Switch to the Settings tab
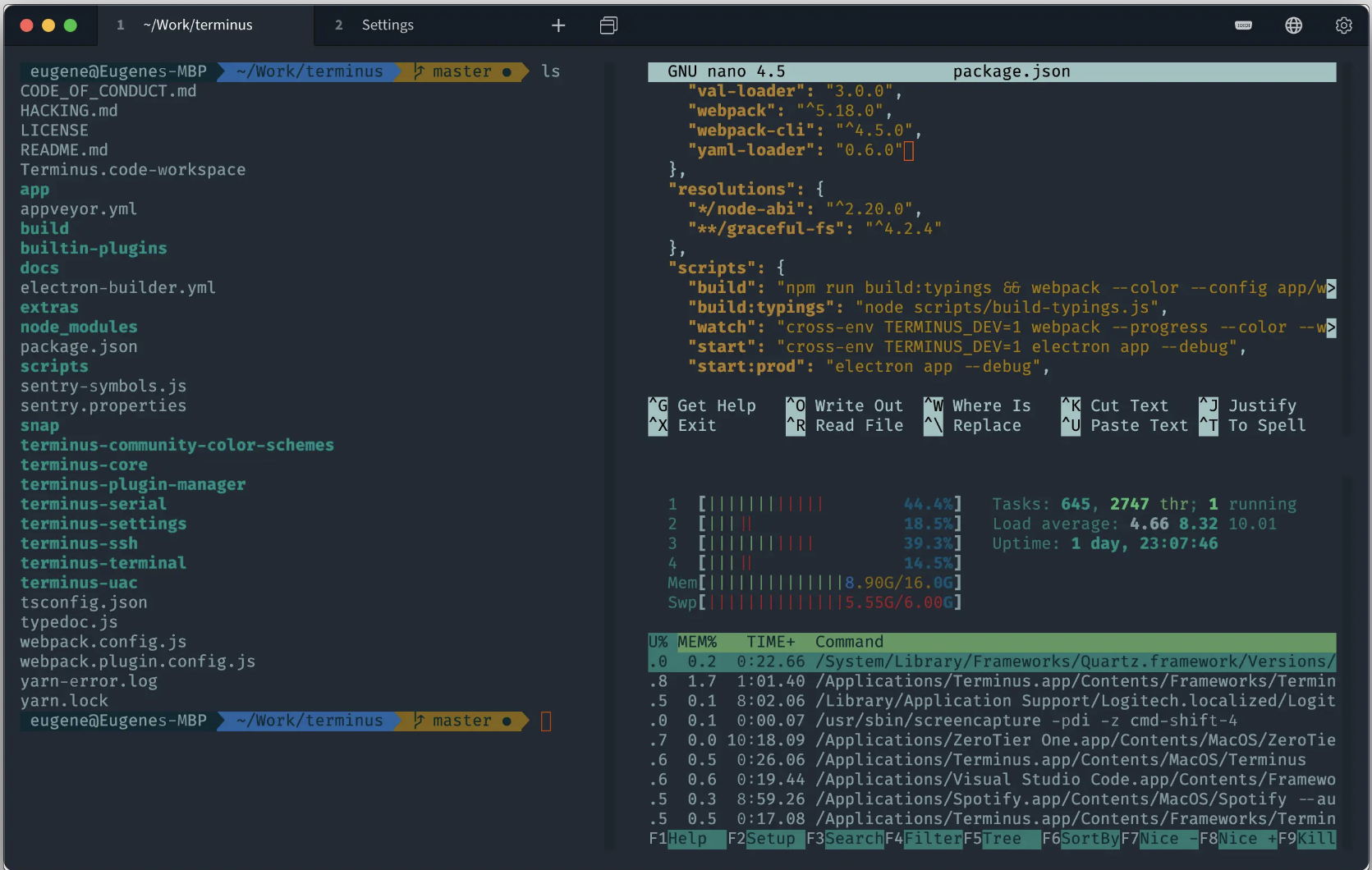The height and width of the screenshot is (870, 1372). 387,25
